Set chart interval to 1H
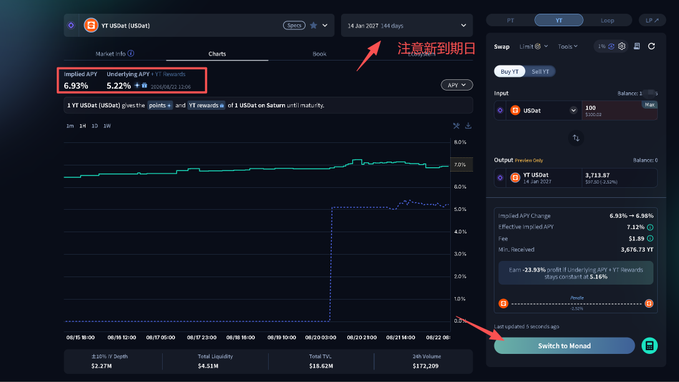Screen dimensions: 679x382 click(82, 126)
